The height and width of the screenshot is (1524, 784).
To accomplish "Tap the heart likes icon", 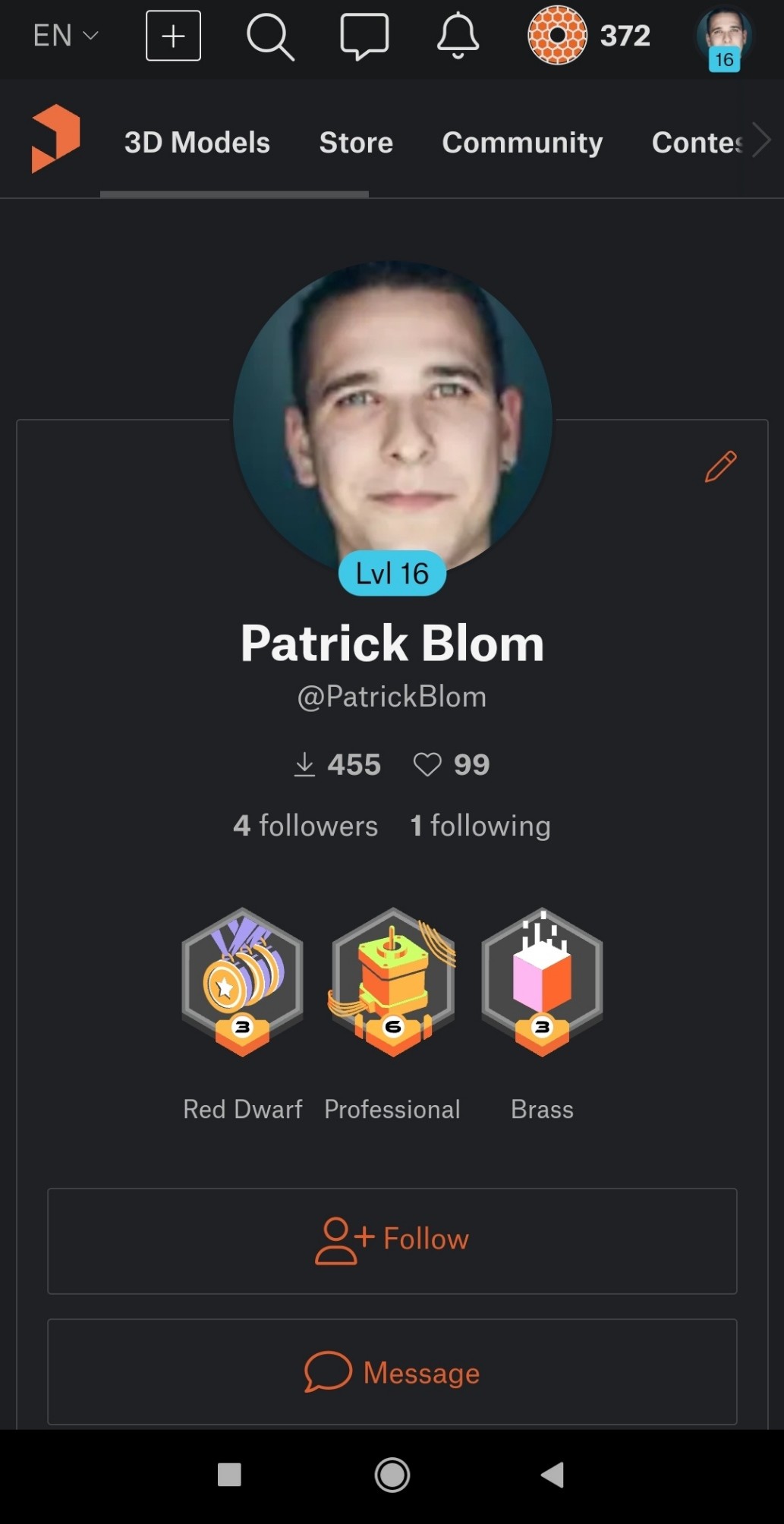I will pos(427,764).
